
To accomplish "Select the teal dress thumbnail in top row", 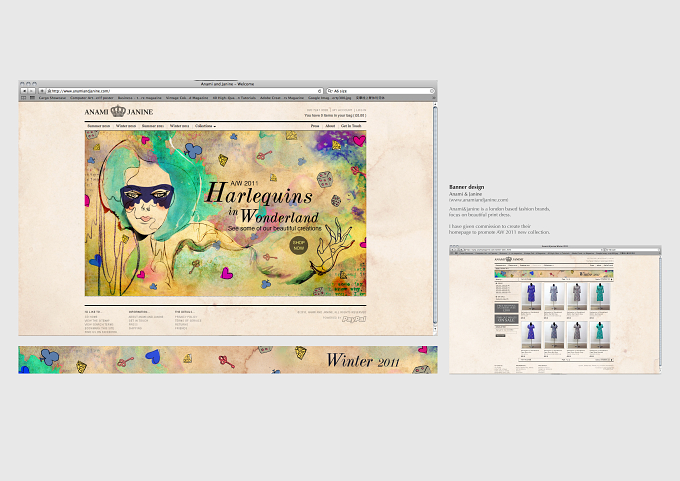I will click(x=600, y=296).
